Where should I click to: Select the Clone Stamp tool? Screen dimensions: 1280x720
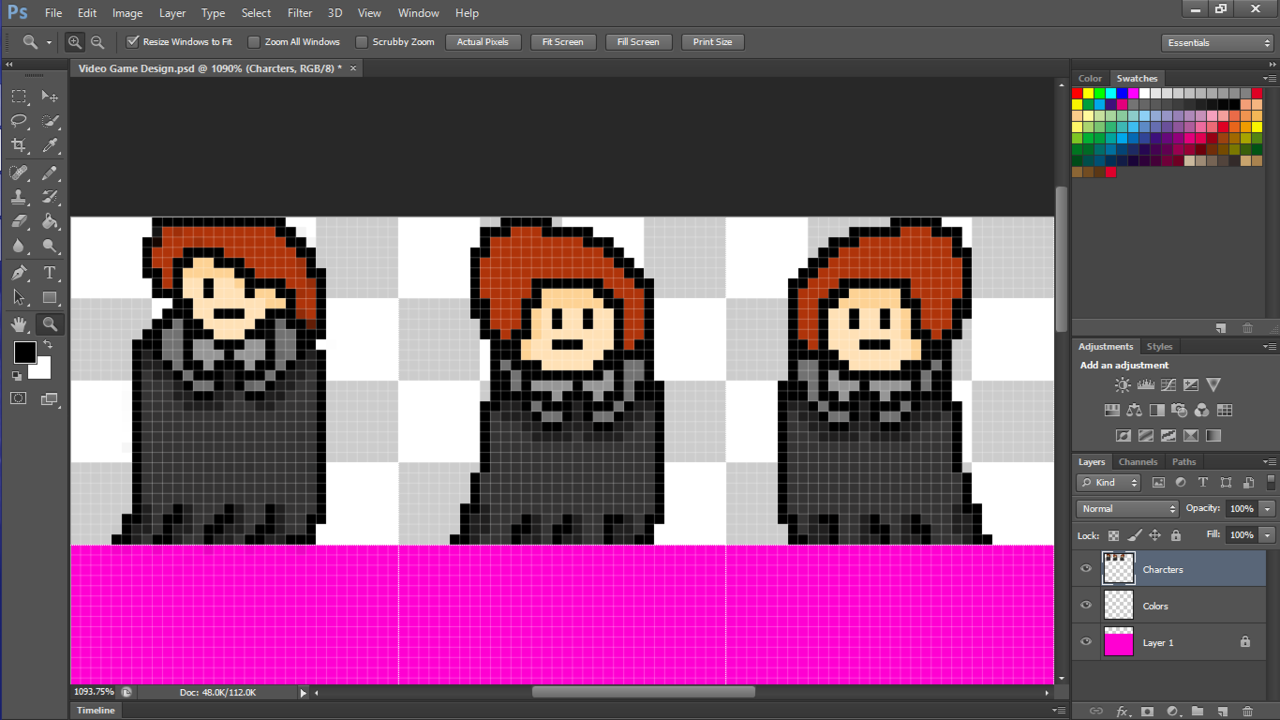pyautogui.click(x=19, y=197)
